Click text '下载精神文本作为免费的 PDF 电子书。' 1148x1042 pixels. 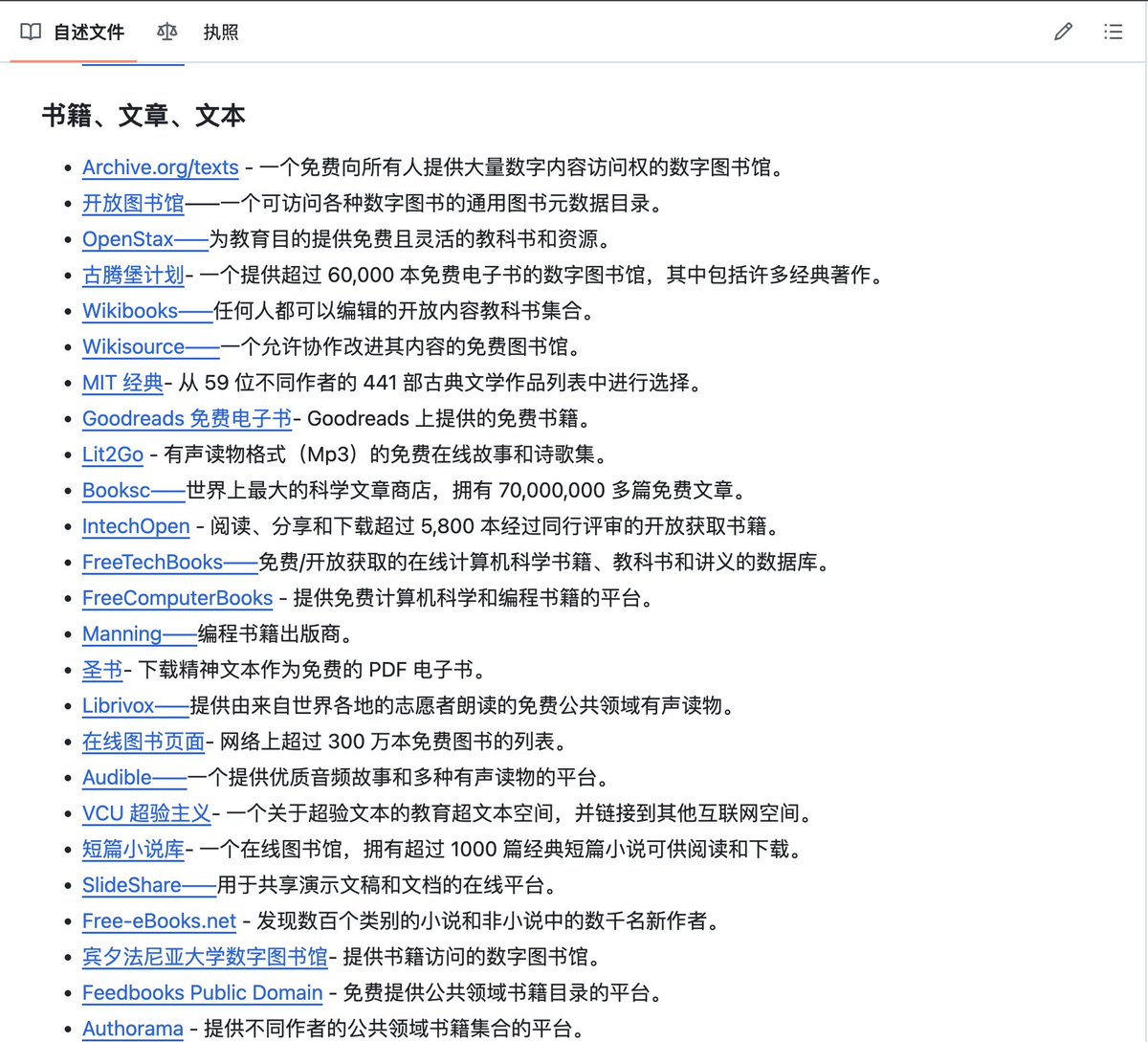pos(314,670)
